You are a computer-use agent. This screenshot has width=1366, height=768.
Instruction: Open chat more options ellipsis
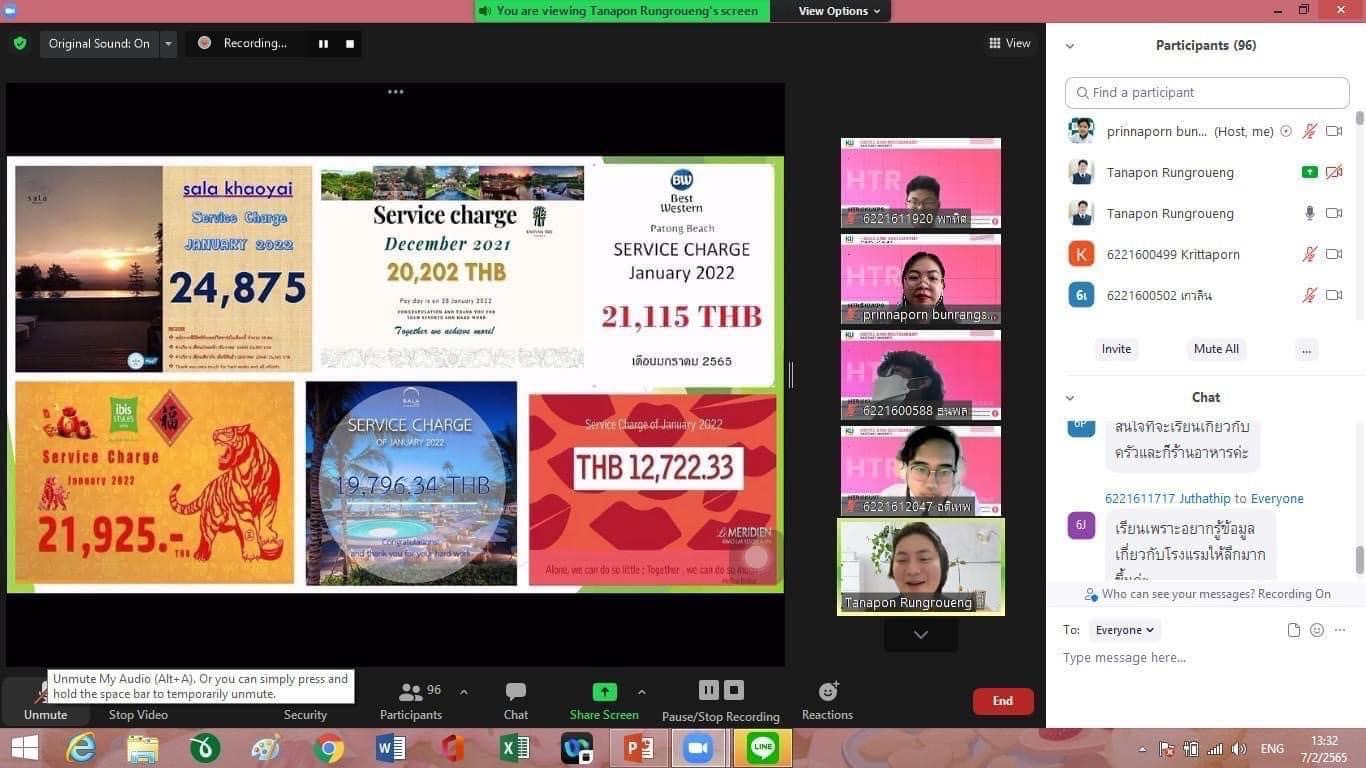[1340, 630]
